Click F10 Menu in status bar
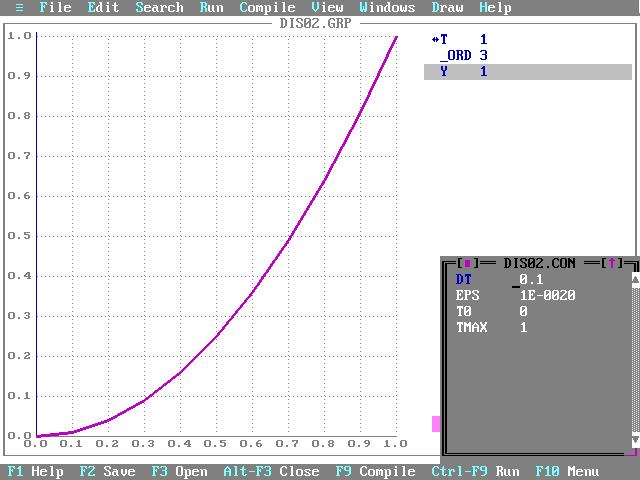The height and width of the screenshot is (480, 640). click(x=567, y=471)
